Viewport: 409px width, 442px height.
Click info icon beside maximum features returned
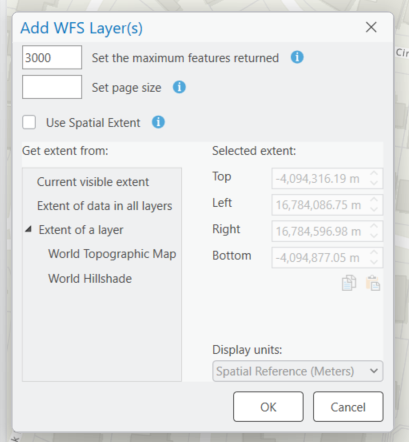click(x=297, y=57)
